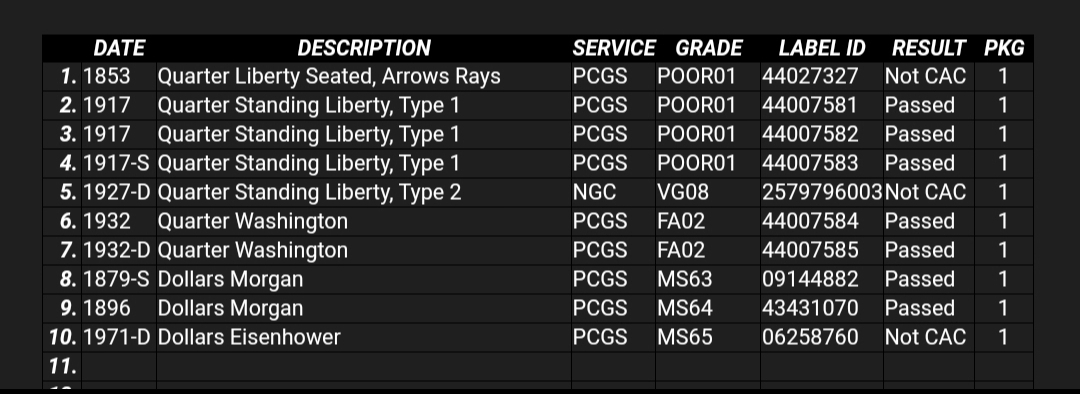Click the GRADE column header
The image size is (1080, 394).
pyautogui.click(x=708, y=48)
